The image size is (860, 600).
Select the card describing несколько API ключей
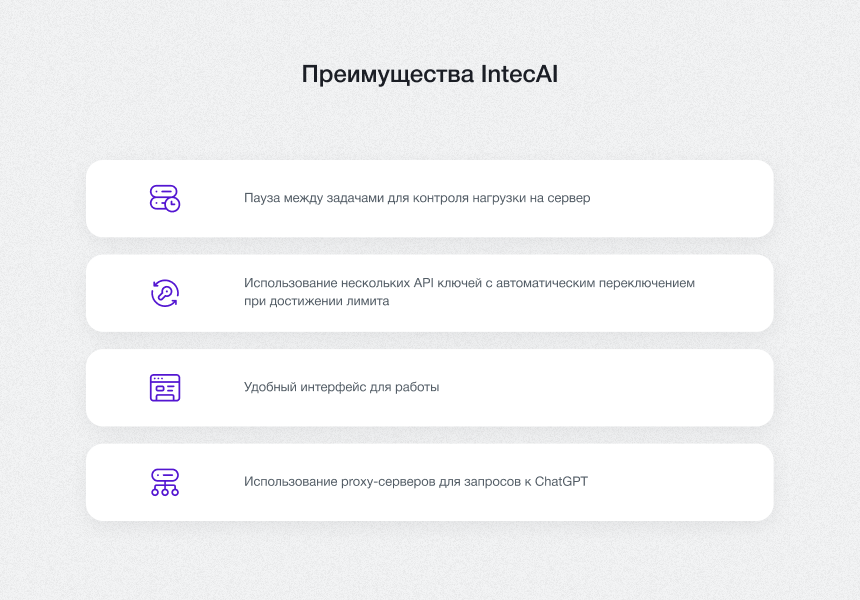coord(430,292)
